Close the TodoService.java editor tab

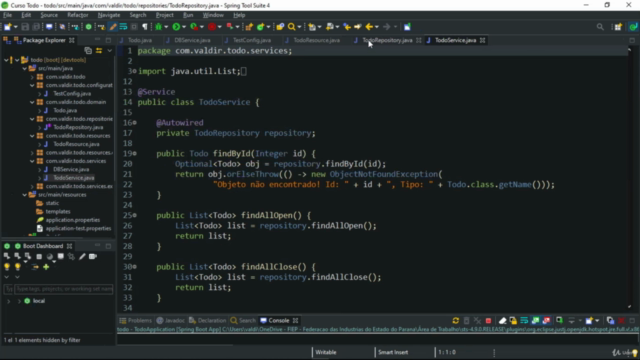[482, 40]
